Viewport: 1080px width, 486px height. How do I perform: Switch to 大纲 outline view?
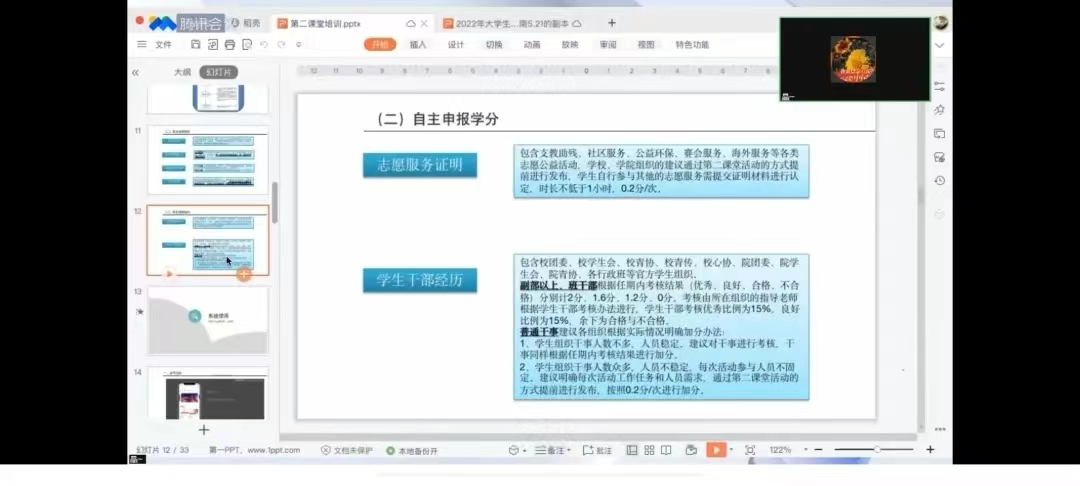182,72
